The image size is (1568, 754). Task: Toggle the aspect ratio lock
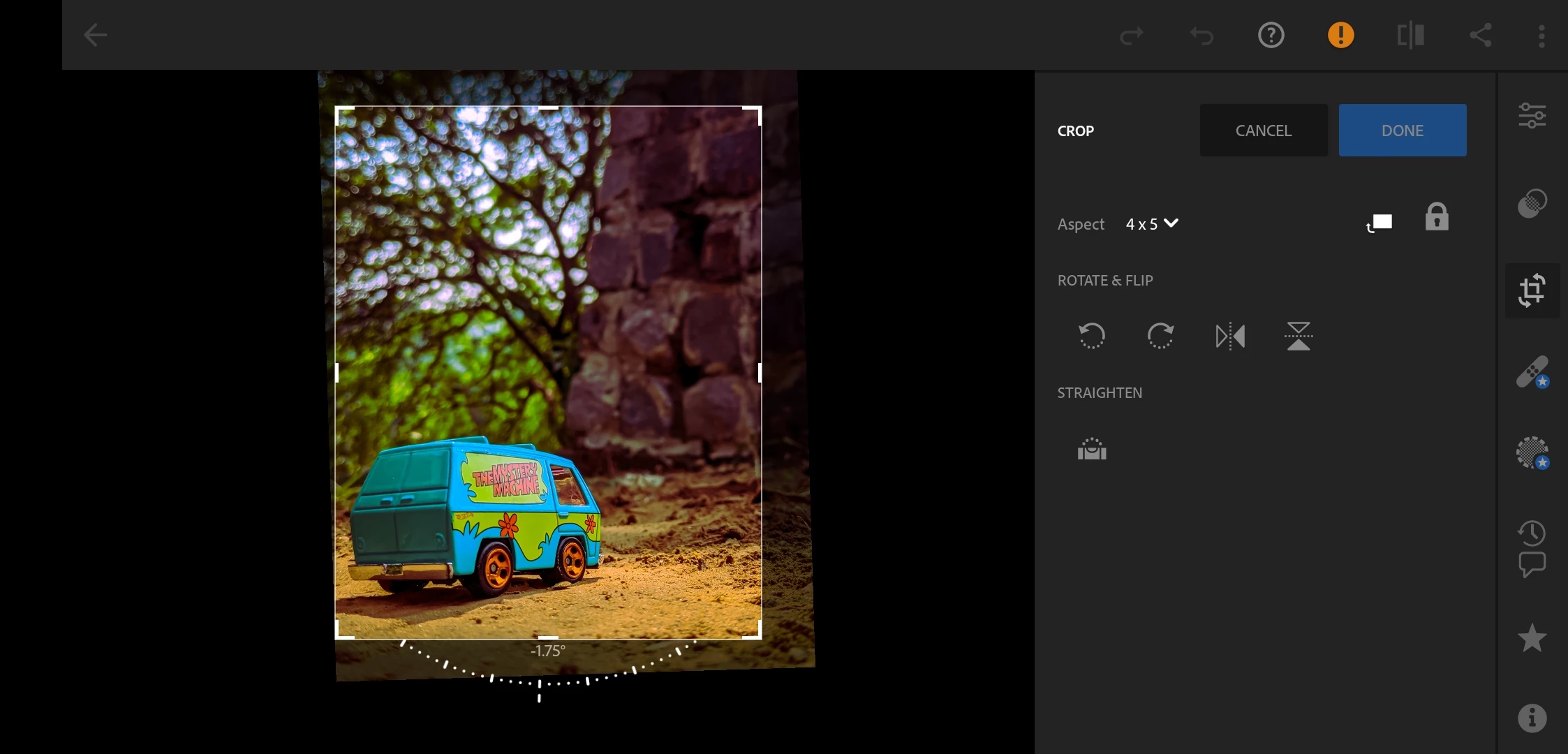click(x=1437, y=217)
